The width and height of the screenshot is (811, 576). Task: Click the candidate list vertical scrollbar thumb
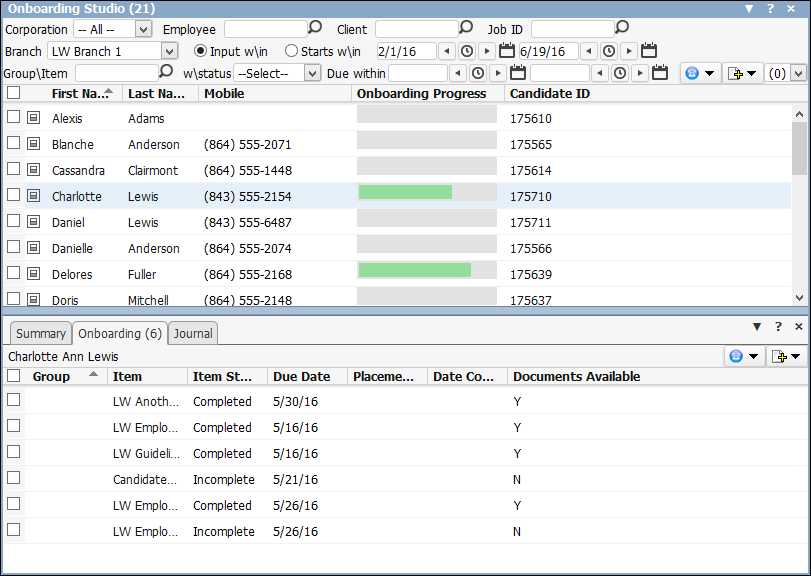799,148
